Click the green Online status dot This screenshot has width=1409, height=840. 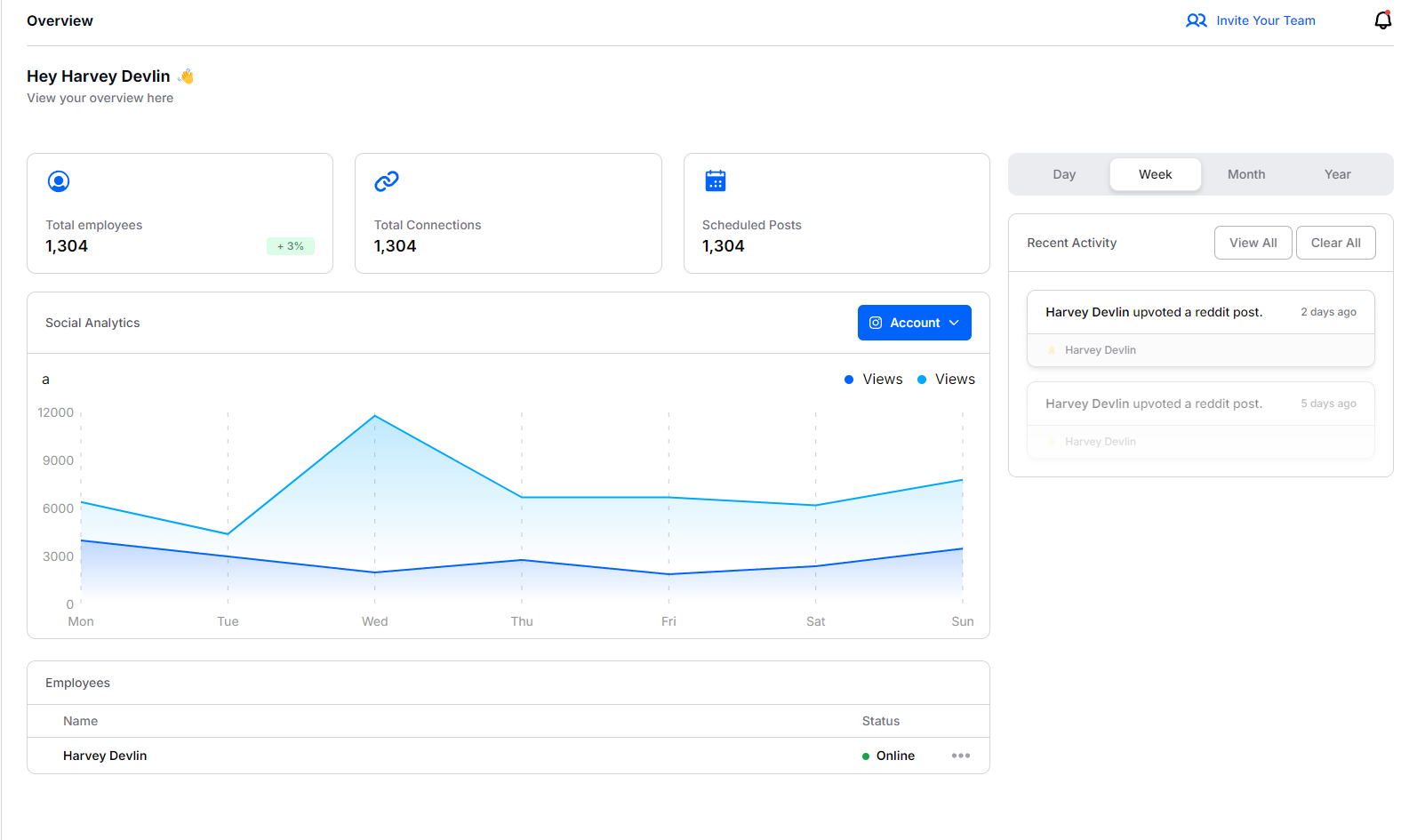(x=866, y=756)
